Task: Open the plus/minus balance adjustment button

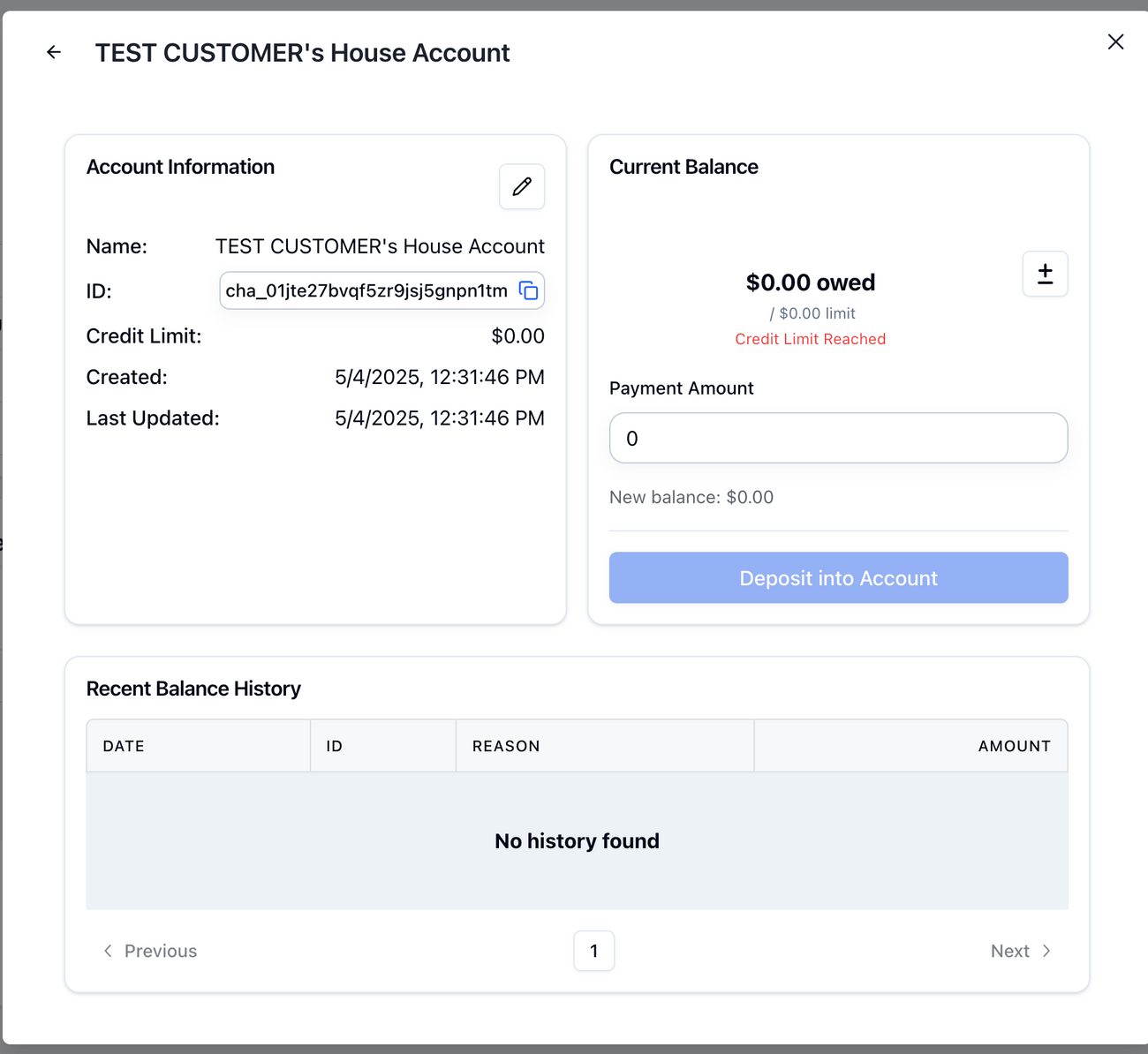Action: pyautogui.click(x=1045, y=274)
